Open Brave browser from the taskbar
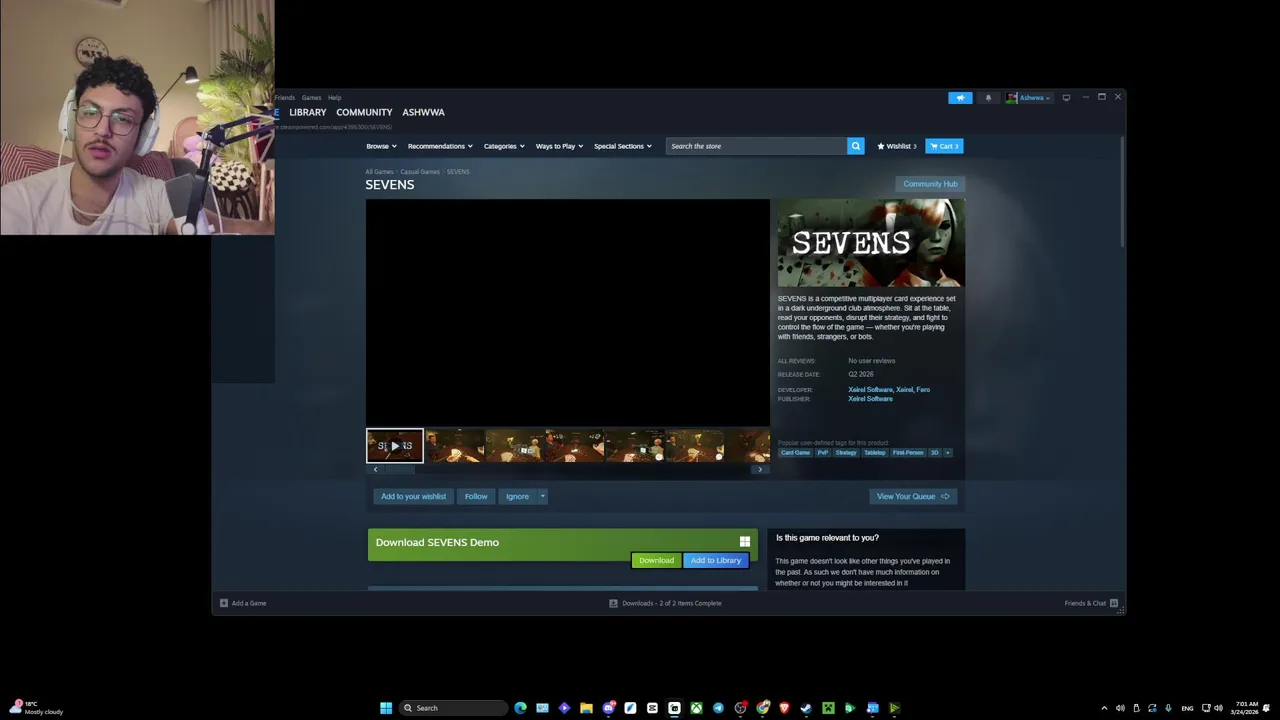This screenshot has height=720, width=1280. pos(784,708)
